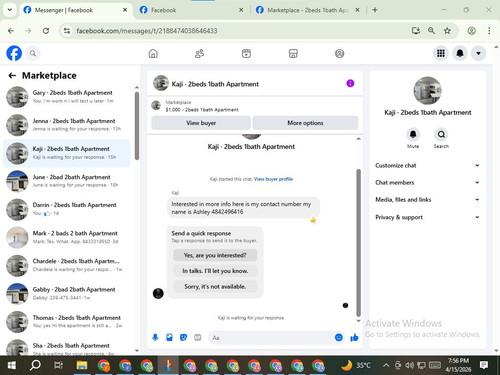The width and height of the screenshot is (500, 375).
Task: Open the sticker picker icon
Action: click(x=183, y=338)
